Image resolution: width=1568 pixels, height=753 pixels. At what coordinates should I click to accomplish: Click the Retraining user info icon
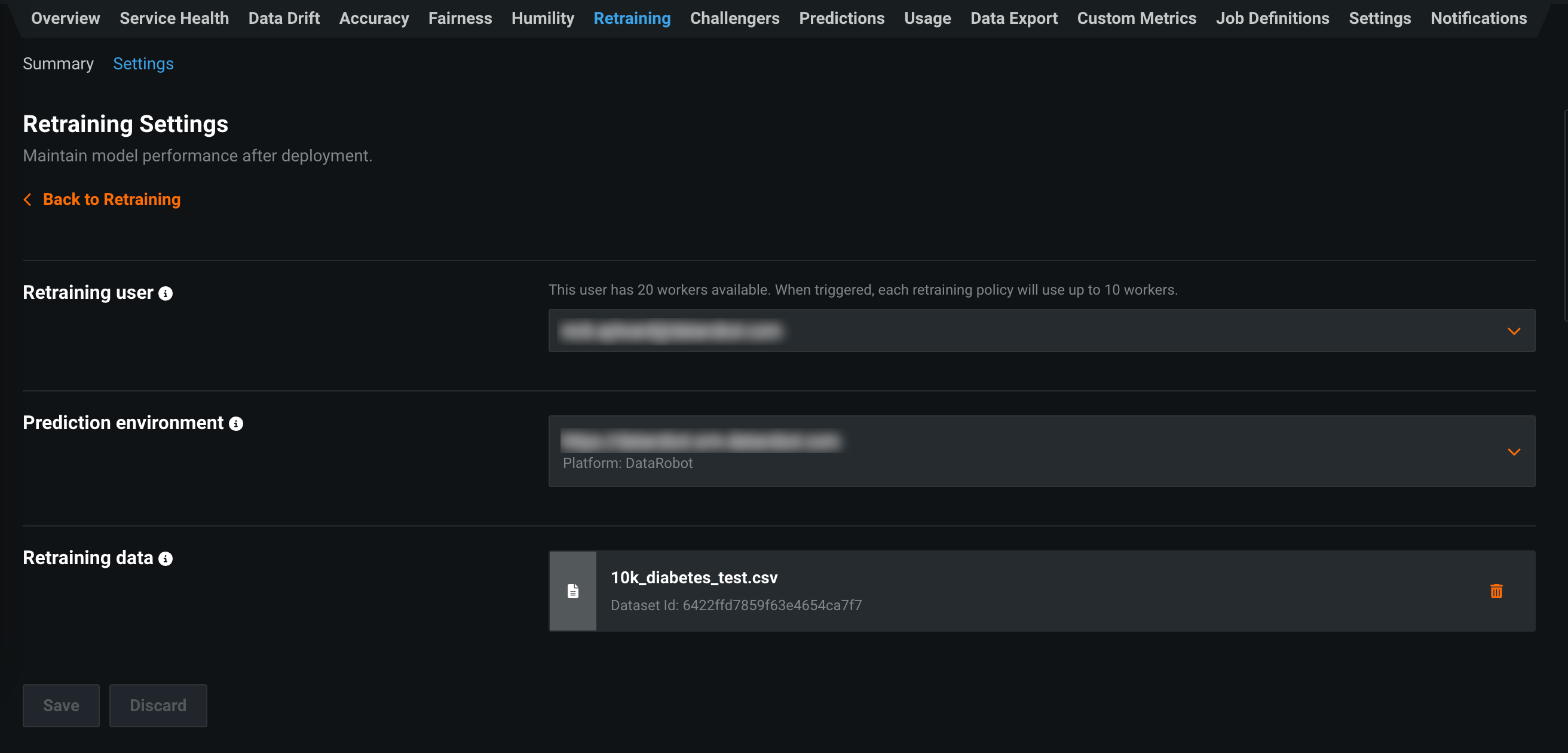click(x=166, y=293)
